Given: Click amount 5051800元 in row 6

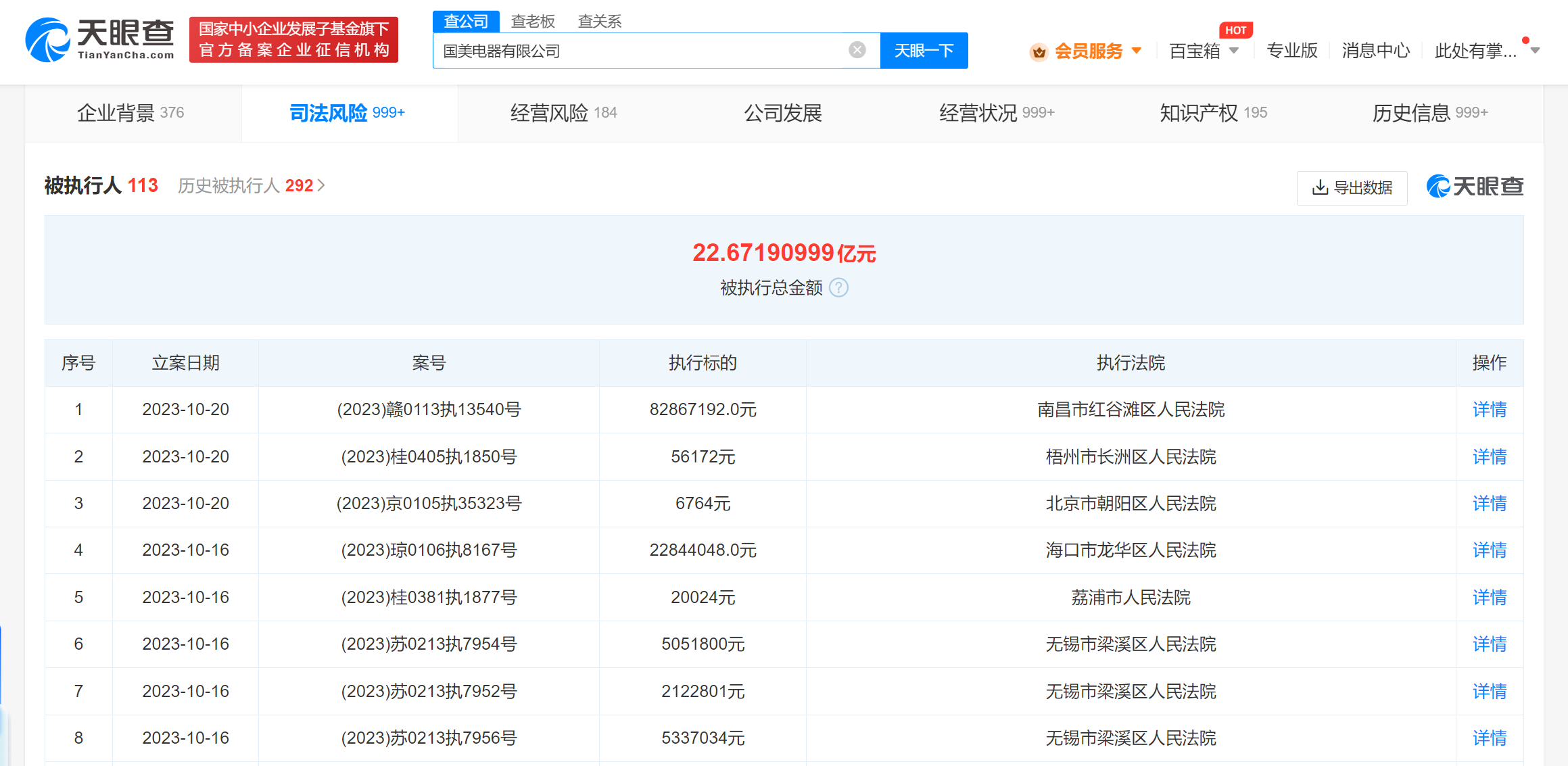Looking at the screenshot, I should tap(703, 644).
